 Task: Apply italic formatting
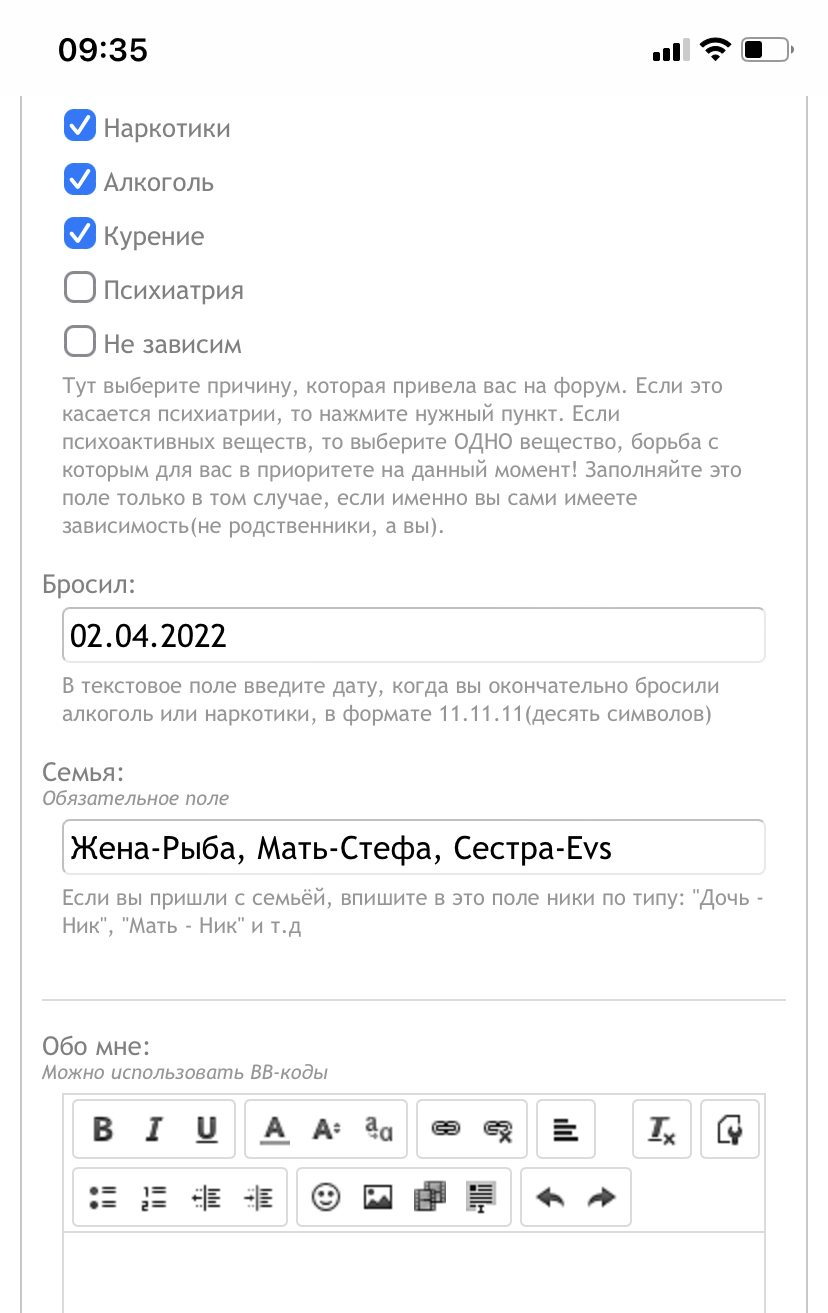point(154,1129)
